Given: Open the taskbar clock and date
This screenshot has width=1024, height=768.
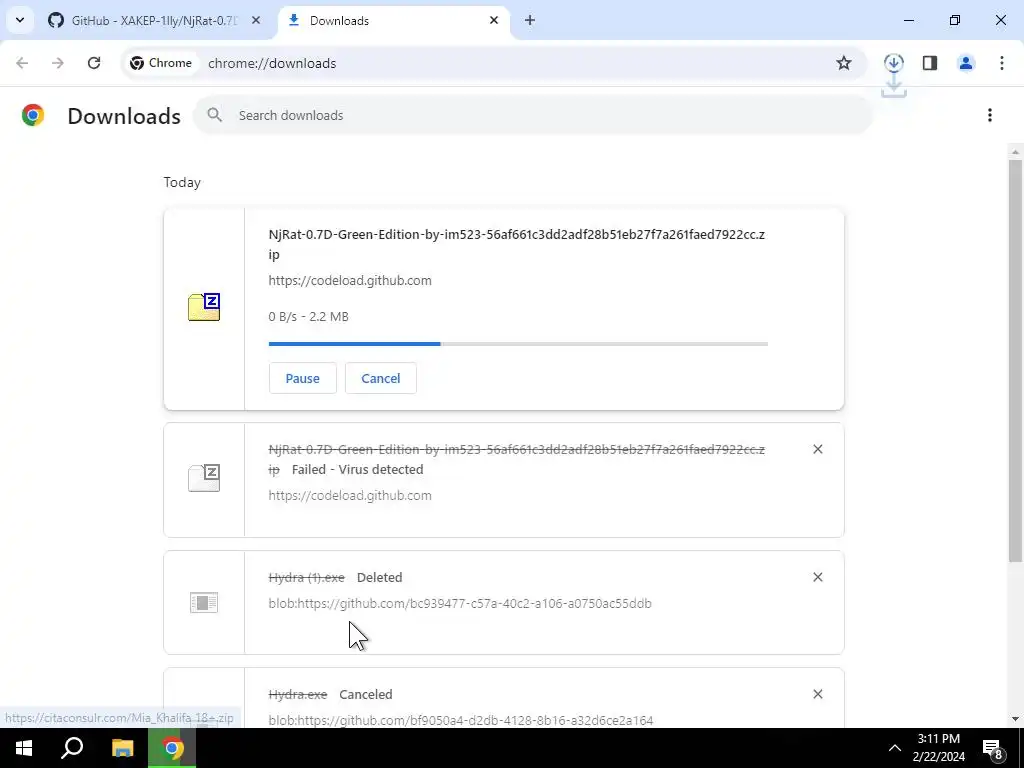Looking at the screenshot, I should [x=939, y=748].
